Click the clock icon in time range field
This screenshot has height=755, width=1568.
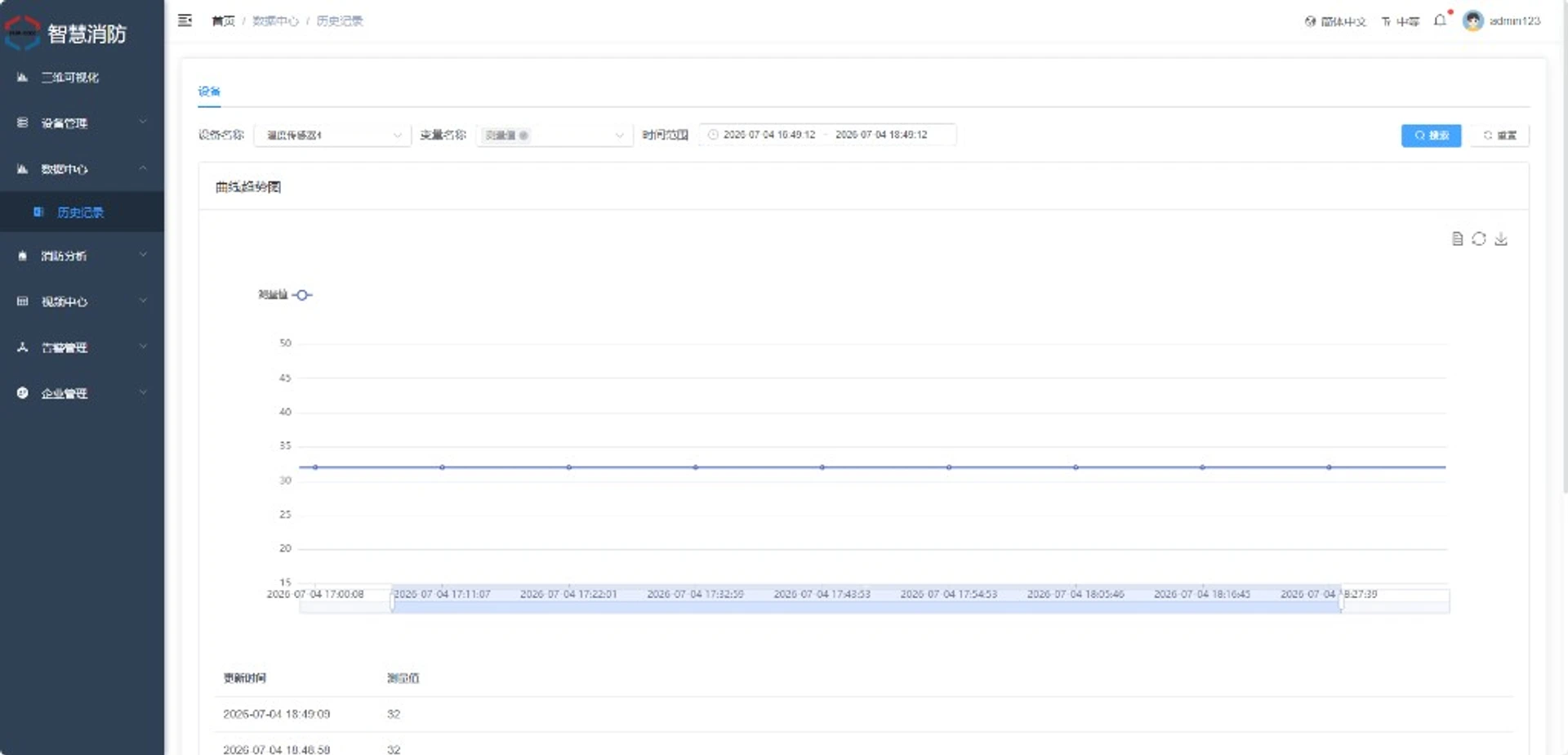pos(713,135)
